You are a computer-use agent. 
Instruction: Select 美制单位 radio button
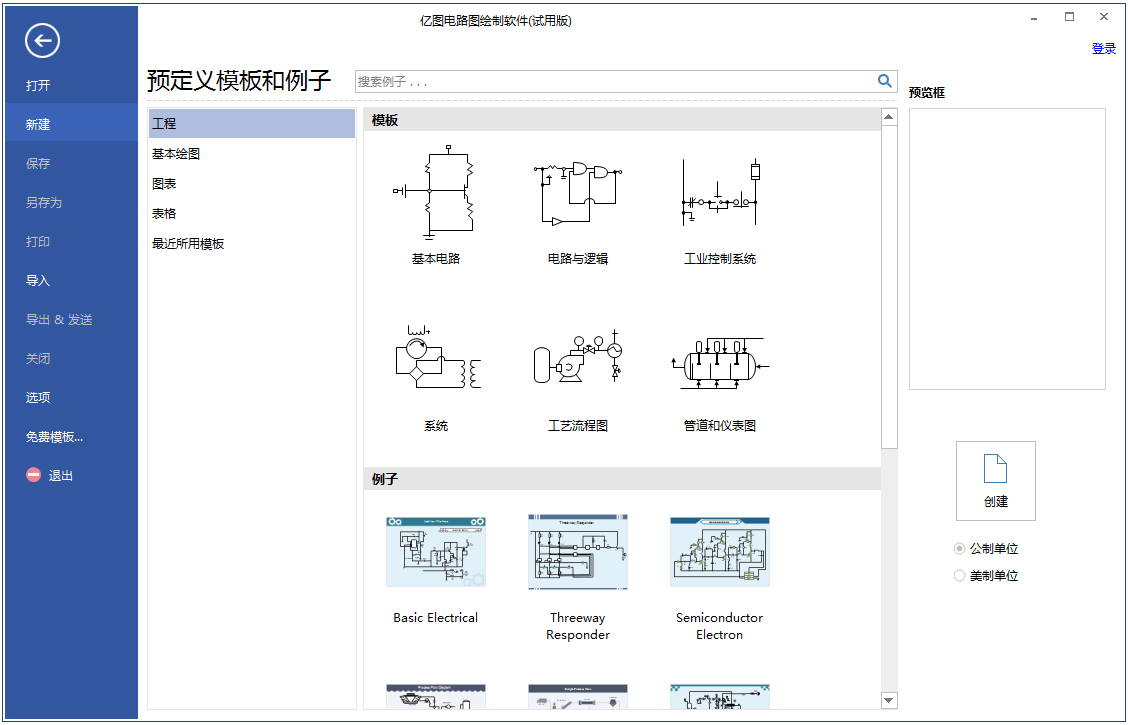coord(959,575)
